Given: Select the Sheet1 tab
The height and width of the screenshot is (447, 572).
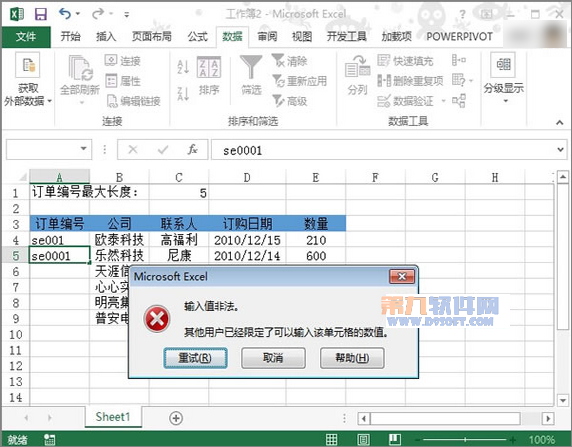Looking at the screenshot, I should (113, 417).
